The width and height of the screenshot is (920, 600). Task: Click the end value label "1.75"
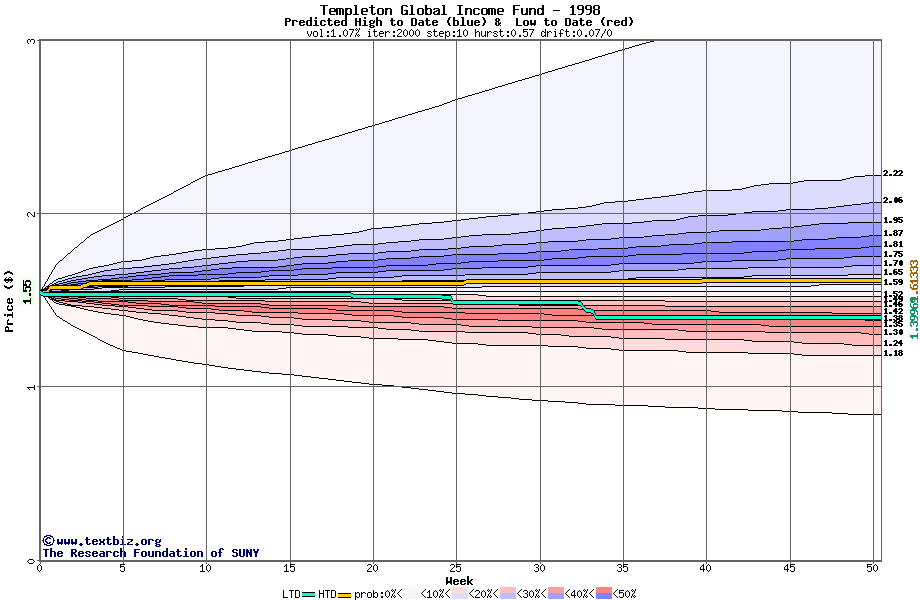pos(893,255)
